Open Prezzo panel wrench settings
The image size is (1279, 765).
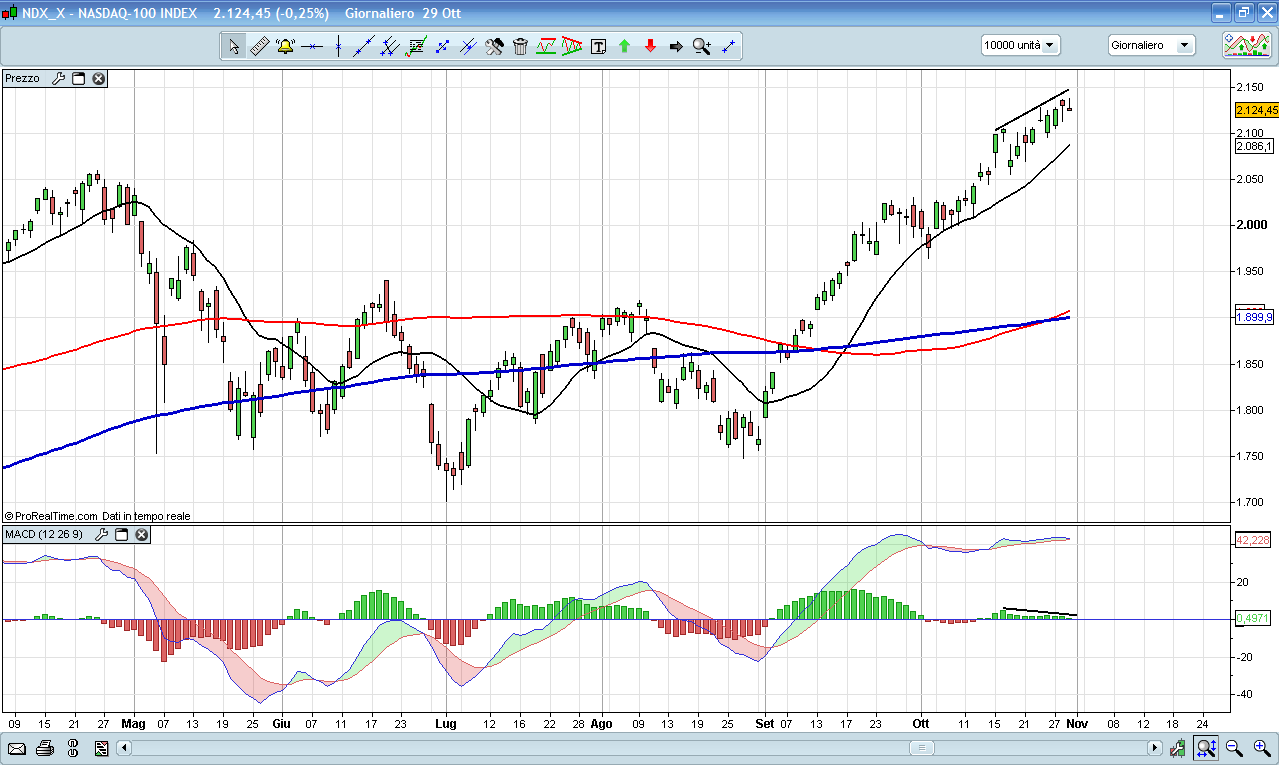58,78
